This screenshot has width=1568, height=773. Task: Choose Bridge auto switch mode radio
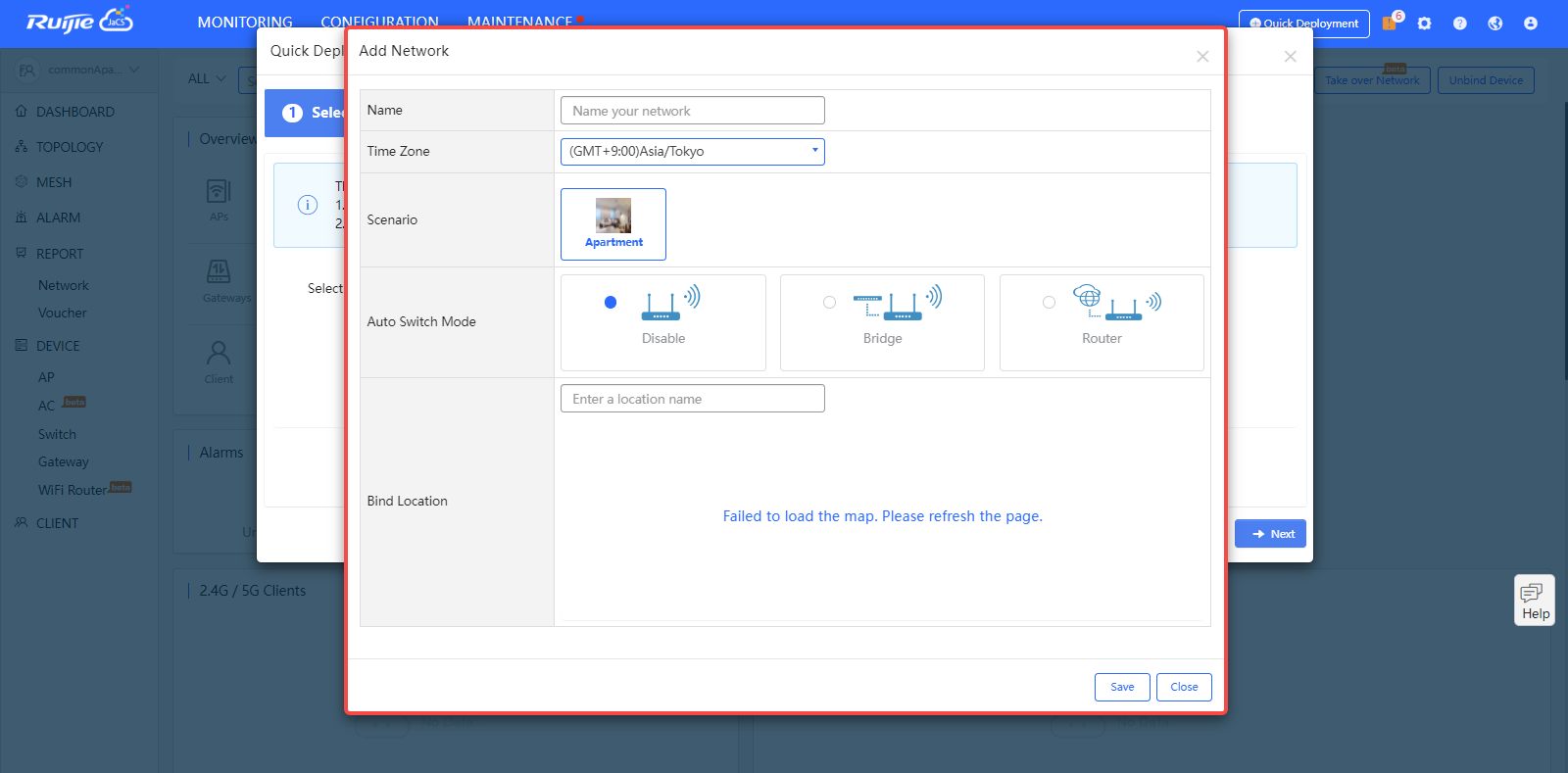tap(829, 303)
